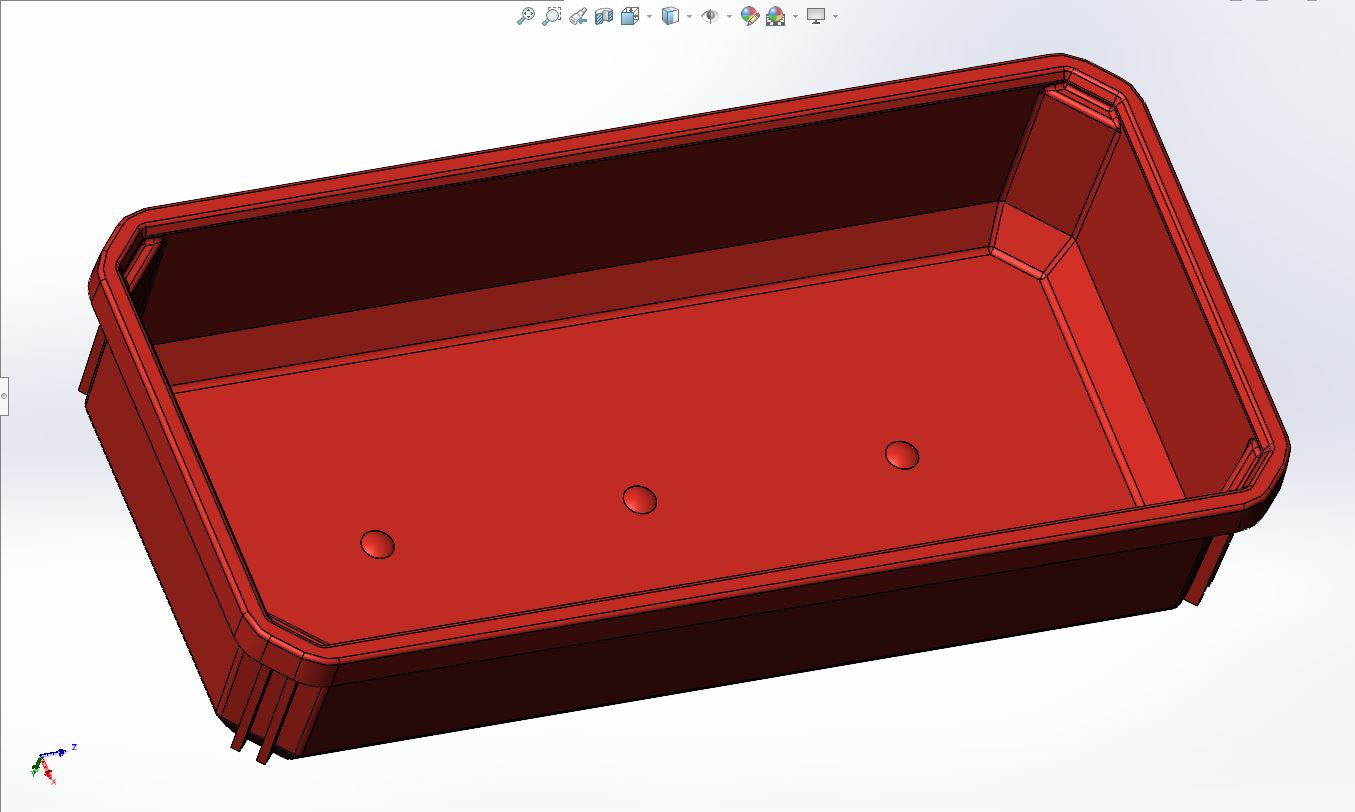Open the Apply Scene icon
The height and width of the screenshot is (812, 1355).
(776, 16)
